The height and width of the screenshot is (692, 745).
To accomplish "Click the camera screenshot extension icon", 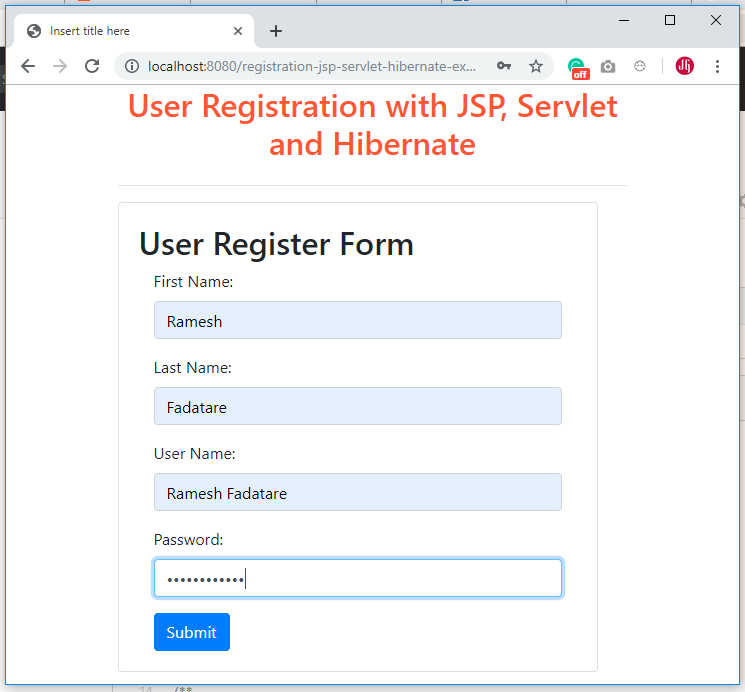I will click(x=608, y=67).
